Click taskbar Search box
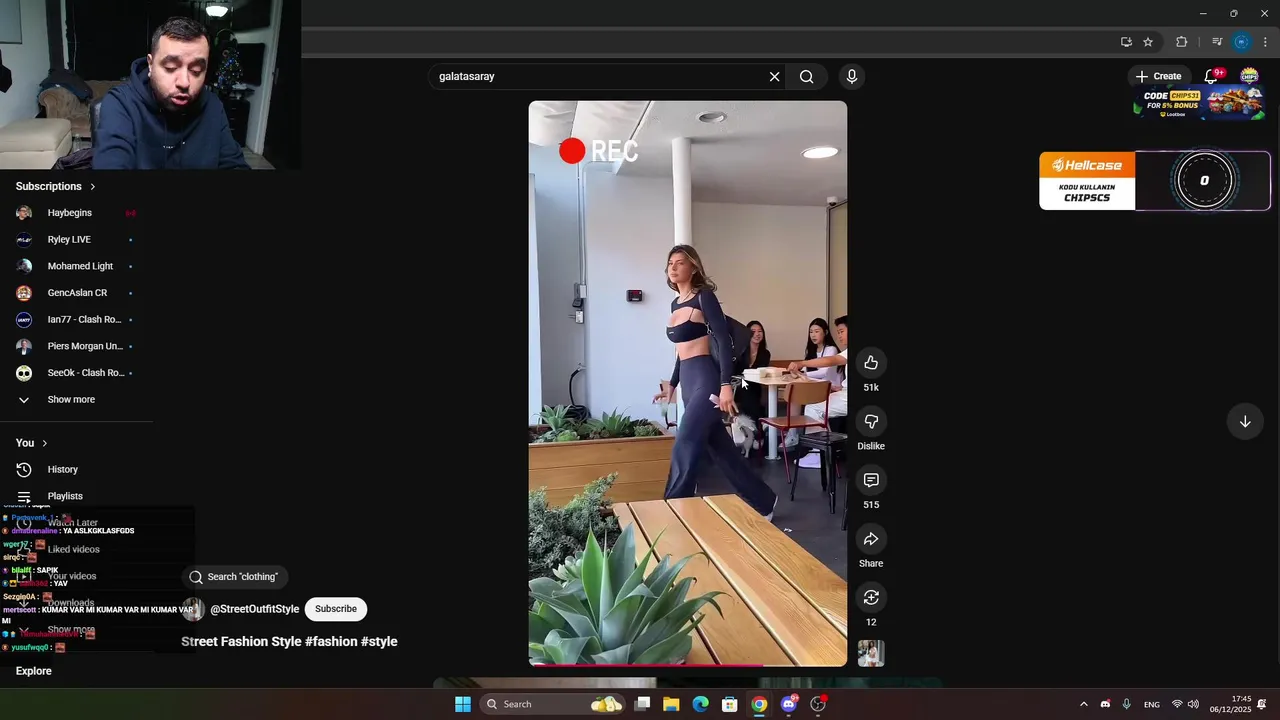 [553, 704]
